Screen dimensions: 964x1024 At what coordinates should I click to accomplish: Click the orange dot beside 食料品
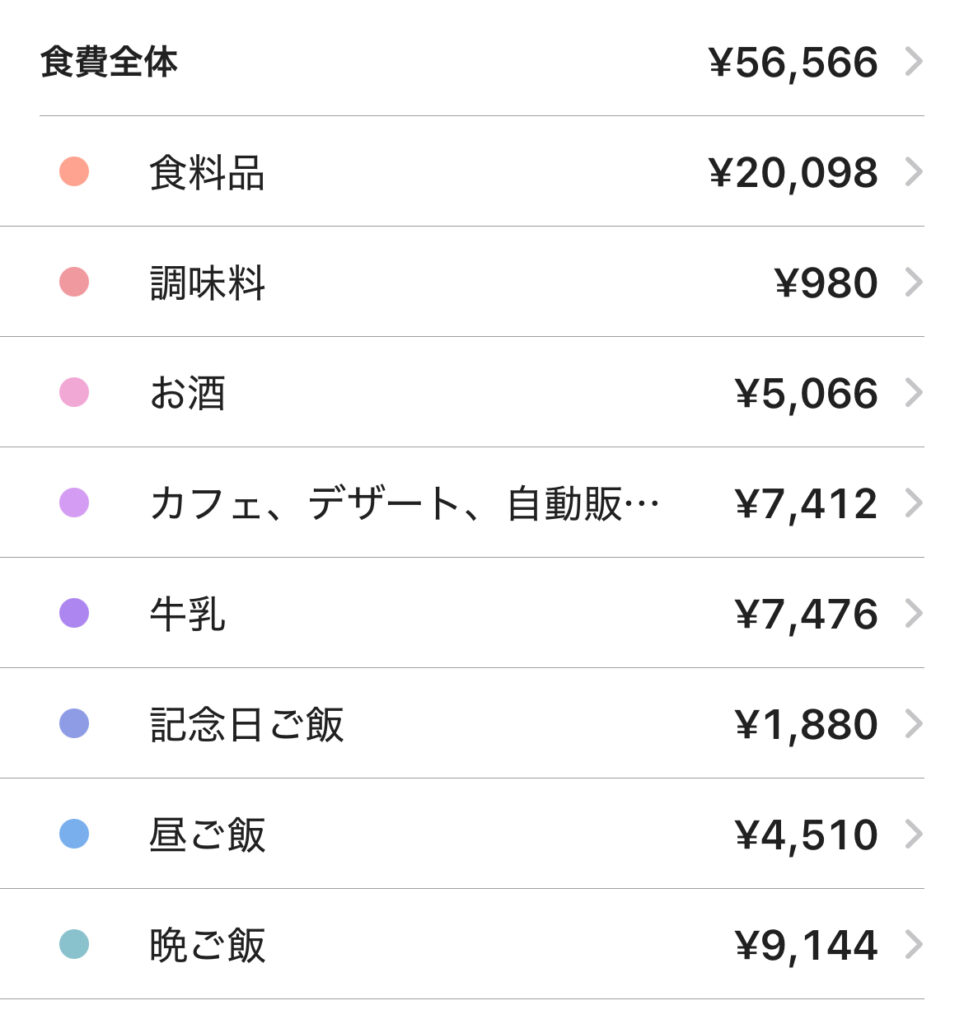74,172
